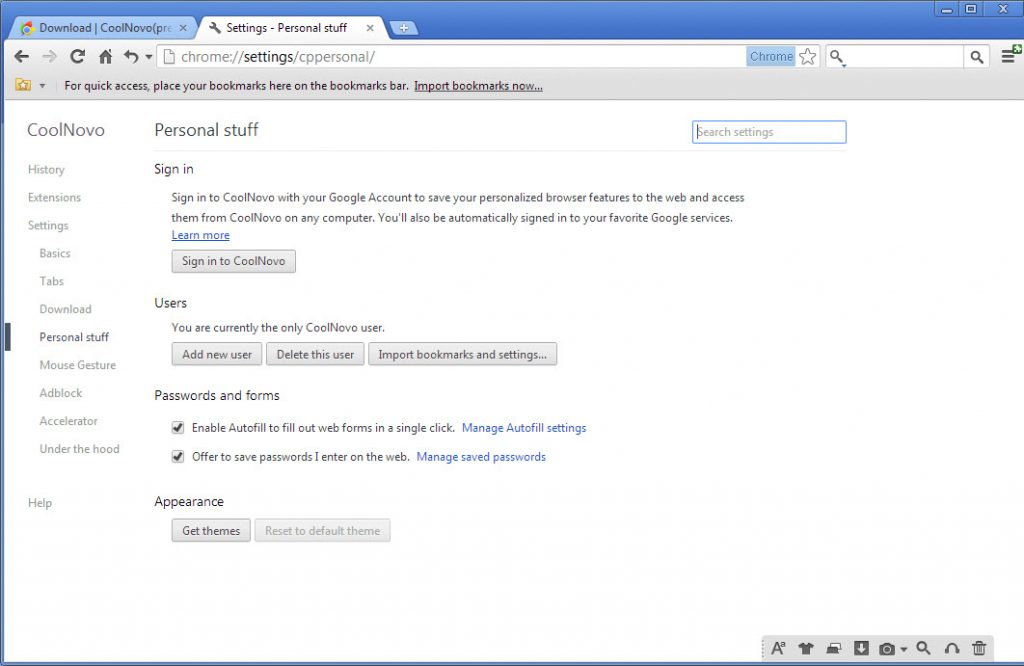Click the bottom toolbar drag handle
Viewport: 1024px width, 666px height.
click(764, 648)
